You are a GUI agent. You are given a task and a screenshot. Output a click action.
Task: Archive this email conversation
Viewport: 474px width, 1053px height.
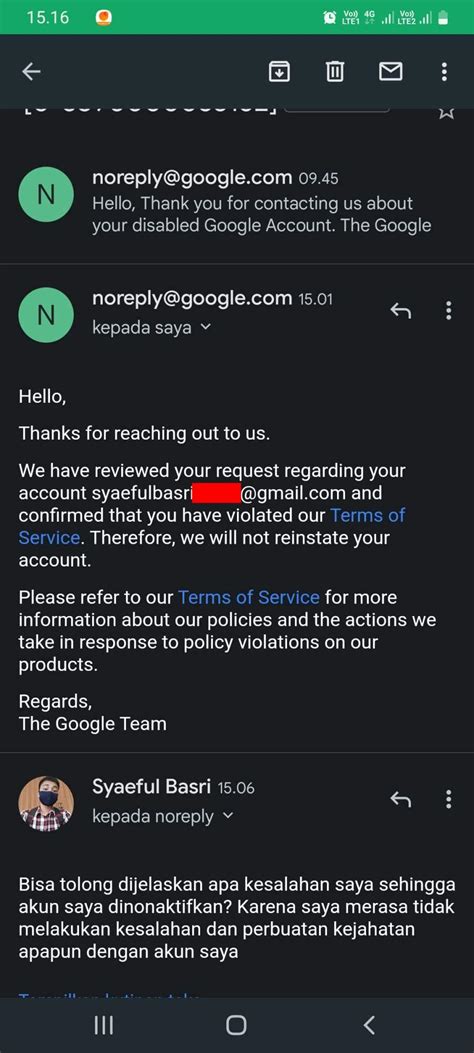click(279, 71)
